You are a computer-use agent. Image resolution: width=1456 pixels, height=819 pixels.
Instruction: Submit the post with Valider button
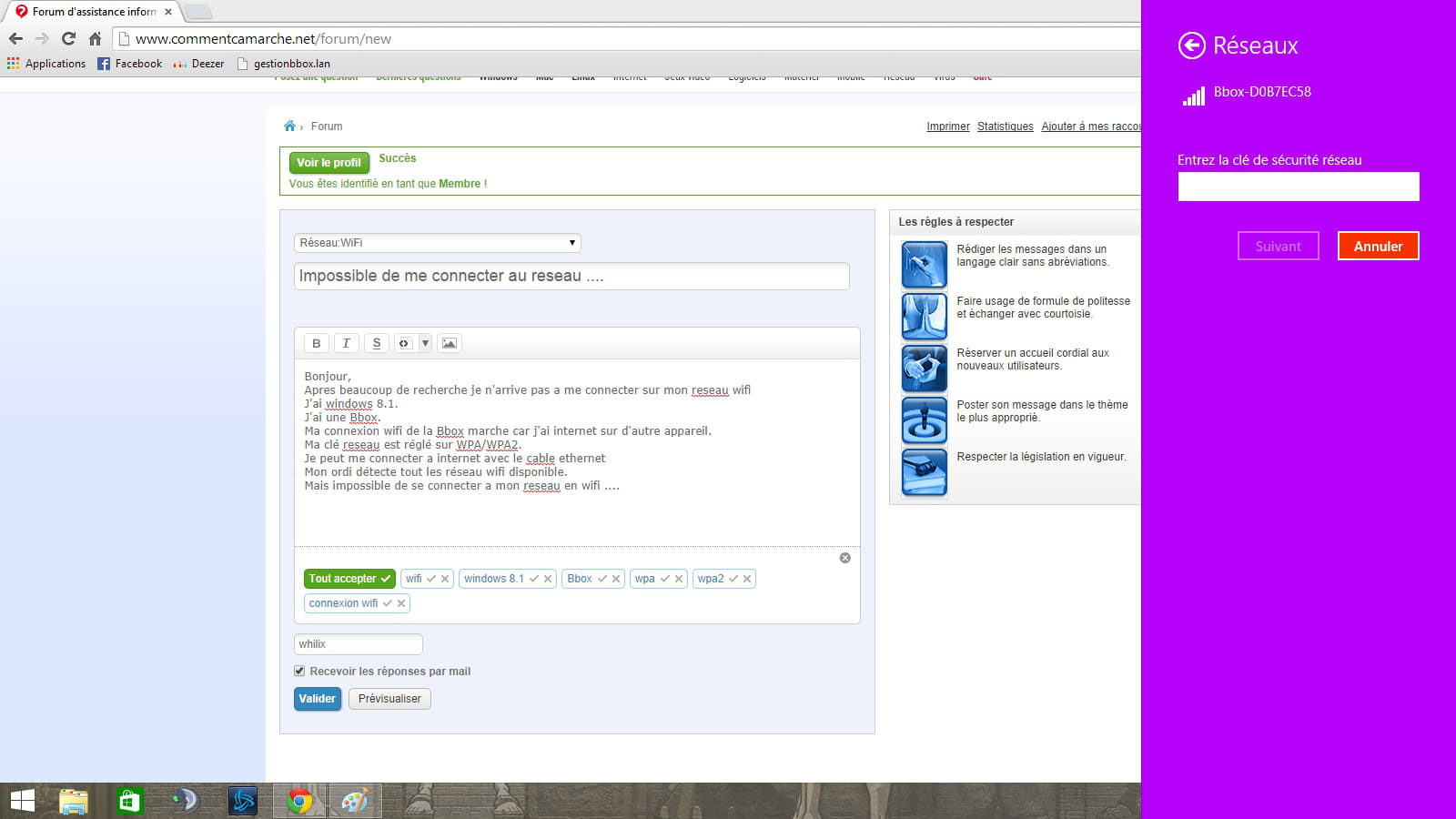tap(318, 699)
